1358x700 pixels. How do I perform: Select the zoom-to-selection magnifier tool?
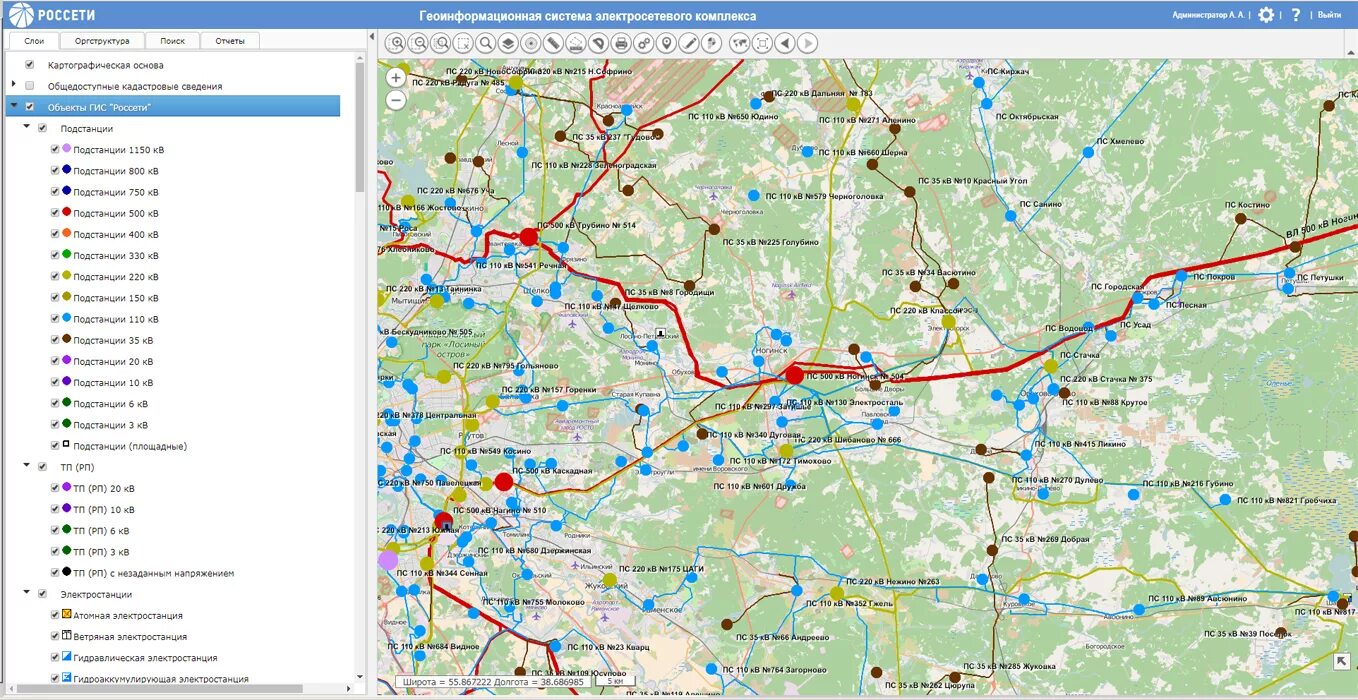coord(441,43)
